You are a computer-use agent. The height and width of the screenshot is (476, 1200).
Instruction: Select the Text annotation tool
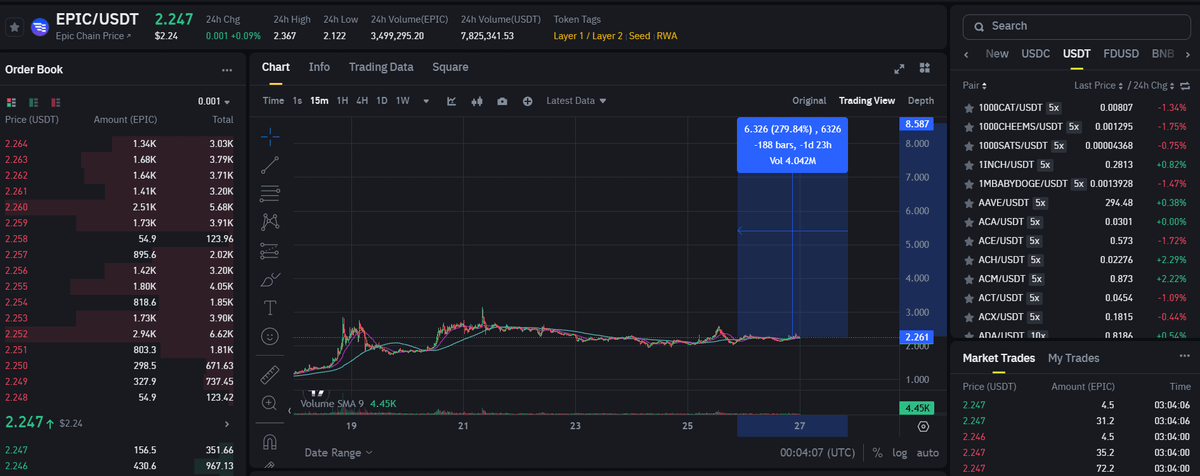point(270,308)
